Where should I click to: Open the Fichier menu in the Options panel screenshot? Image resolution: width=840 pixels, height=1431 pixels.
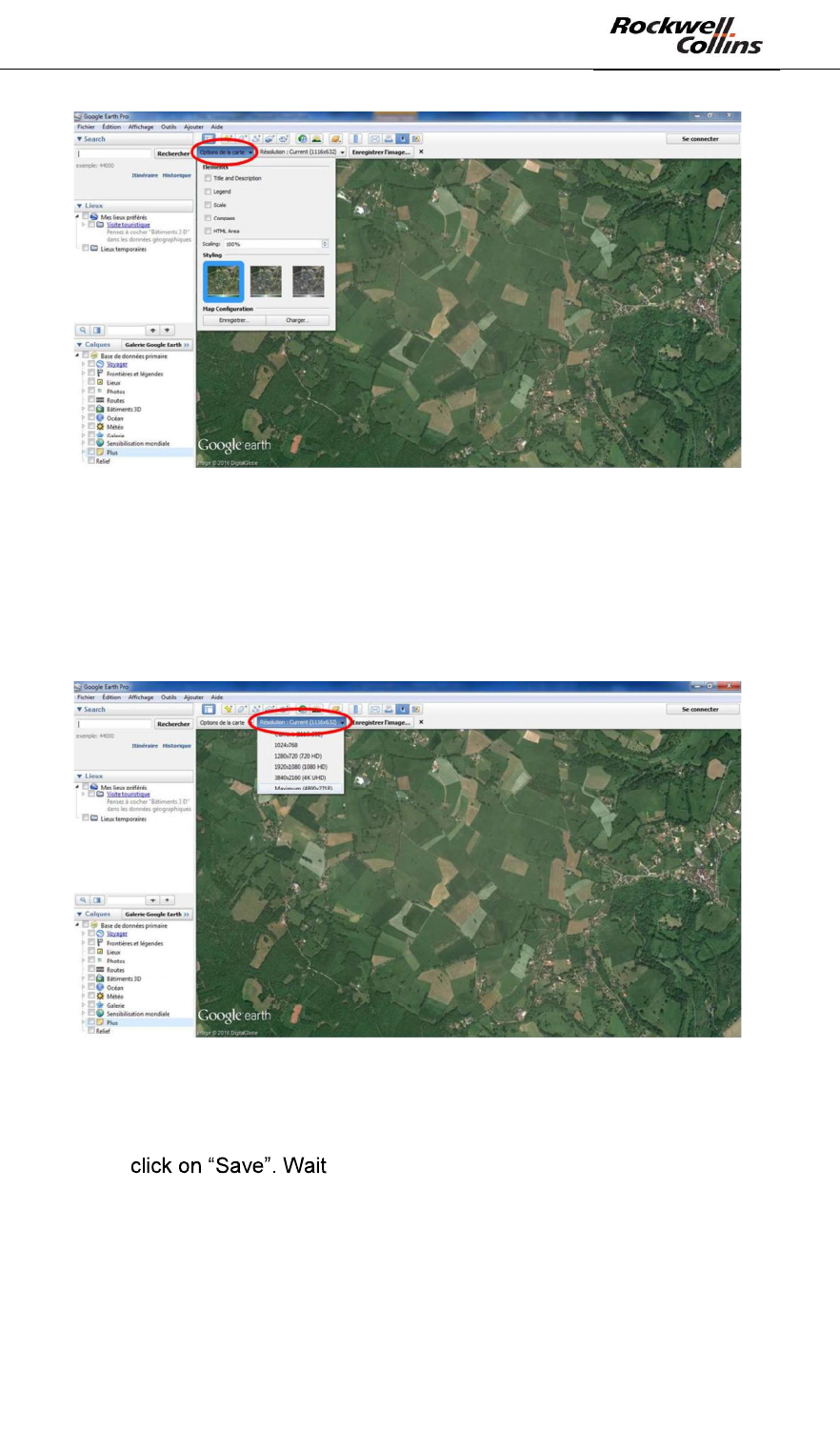coord(86,127)
